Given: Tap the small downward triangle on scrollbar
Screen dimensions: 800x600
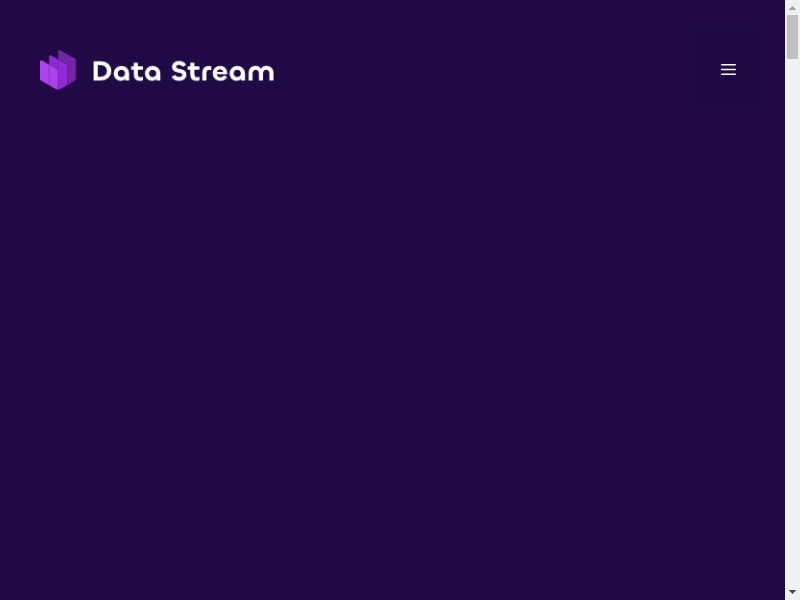Looking at the screenshot, I should (792, 593).
